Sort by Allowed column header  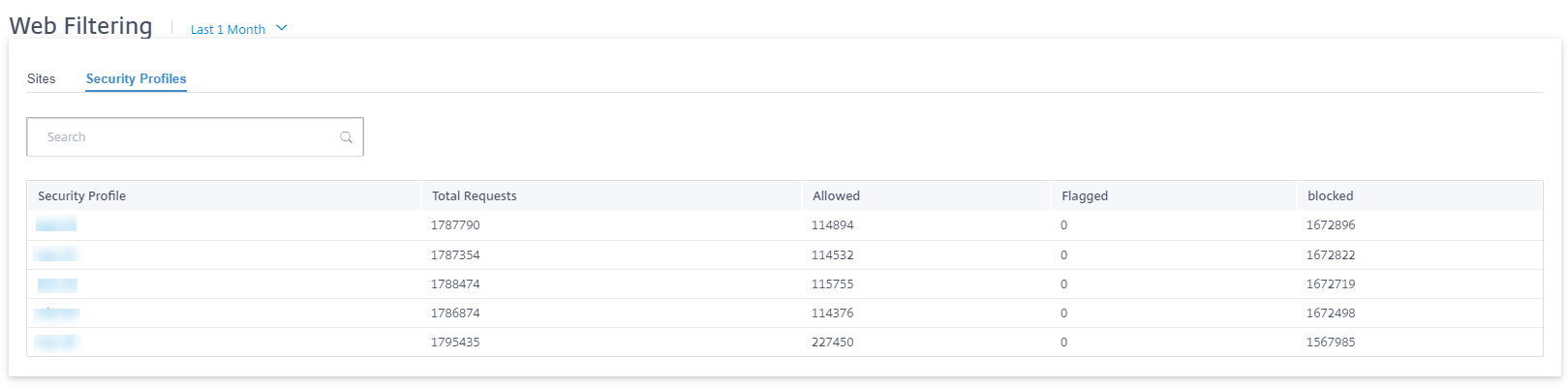pos(836,195)
